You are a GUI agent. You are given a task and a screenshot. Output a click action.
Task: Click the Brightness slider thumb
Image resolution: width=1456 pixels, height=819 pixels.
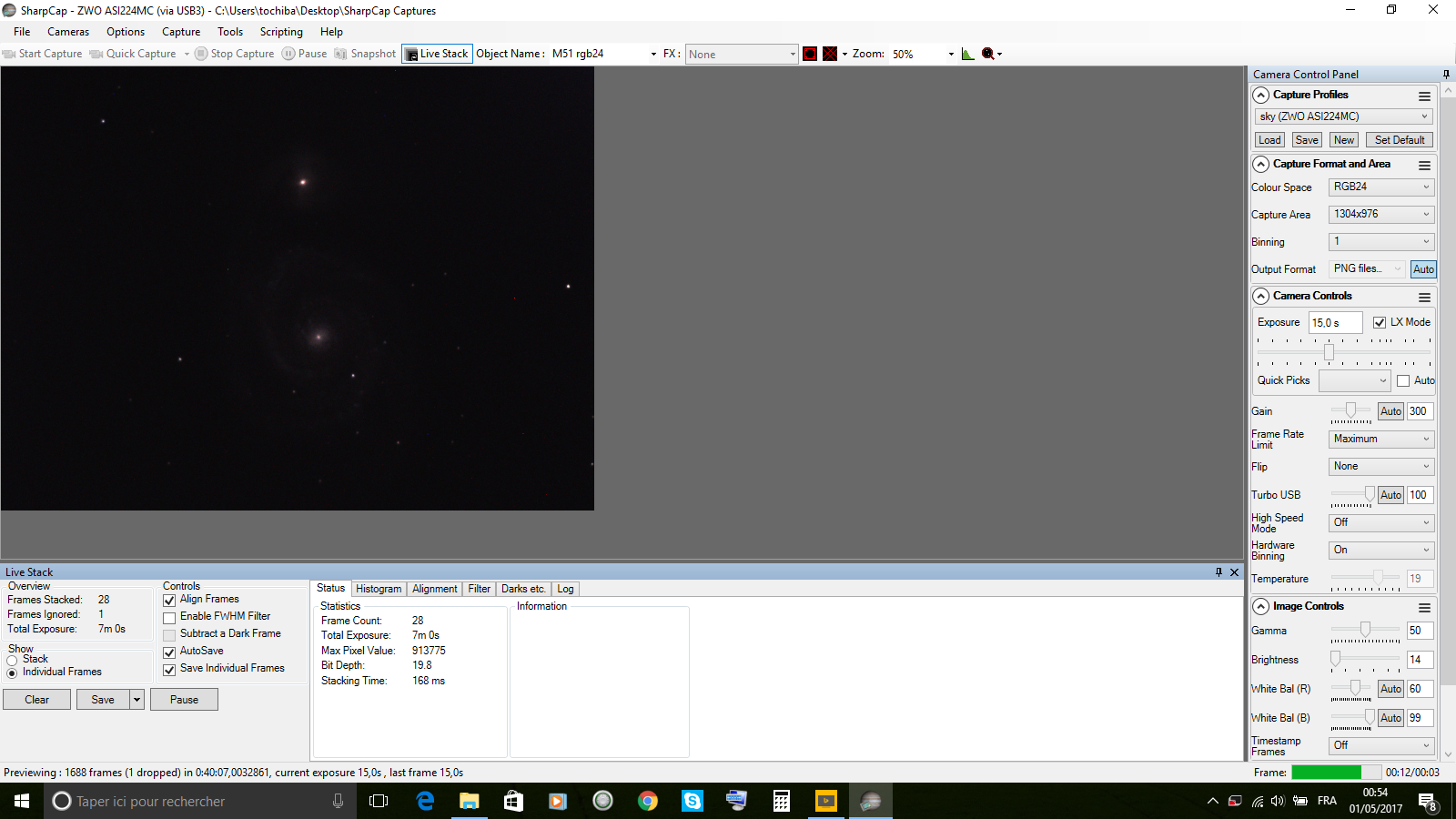click(x=1336, y=659)
